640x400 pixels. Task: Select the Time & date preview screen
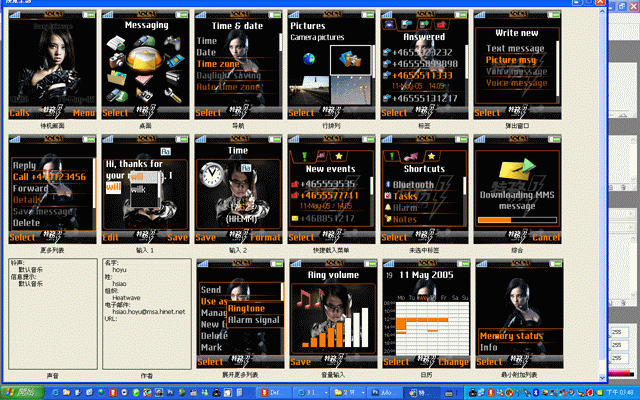pos(238,65)
